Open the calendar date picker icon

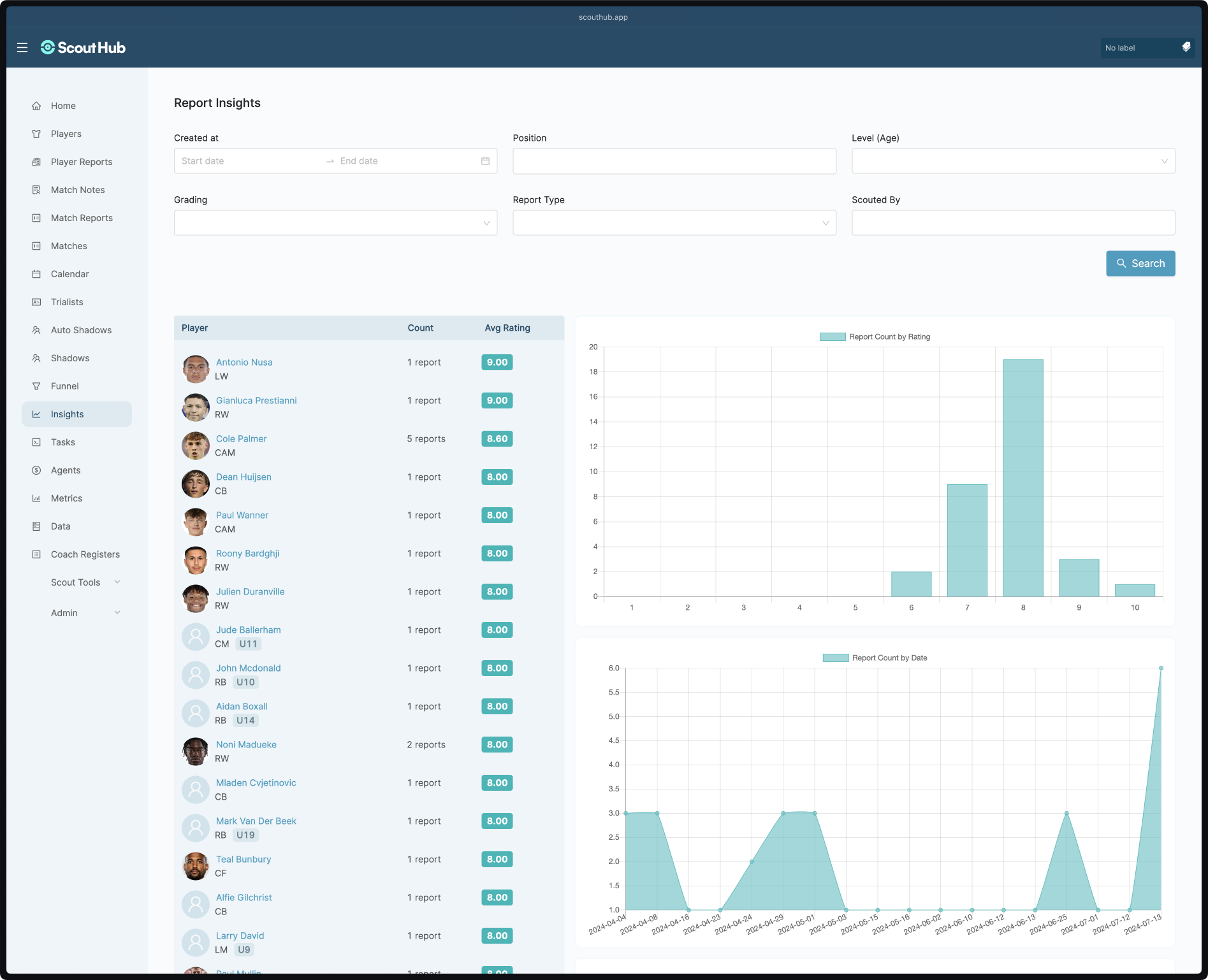point(485,161)
